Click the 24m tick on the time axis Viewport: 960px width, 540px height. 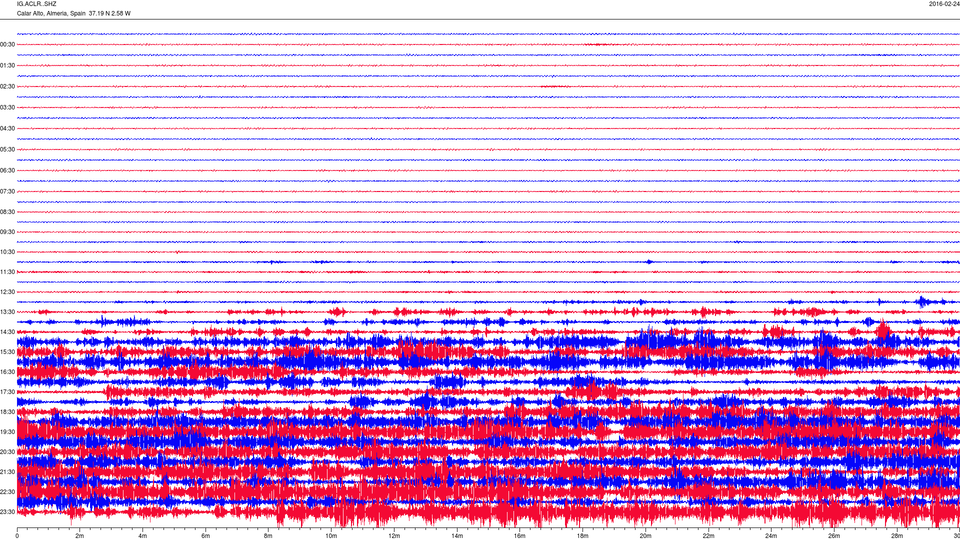(771, 536)
